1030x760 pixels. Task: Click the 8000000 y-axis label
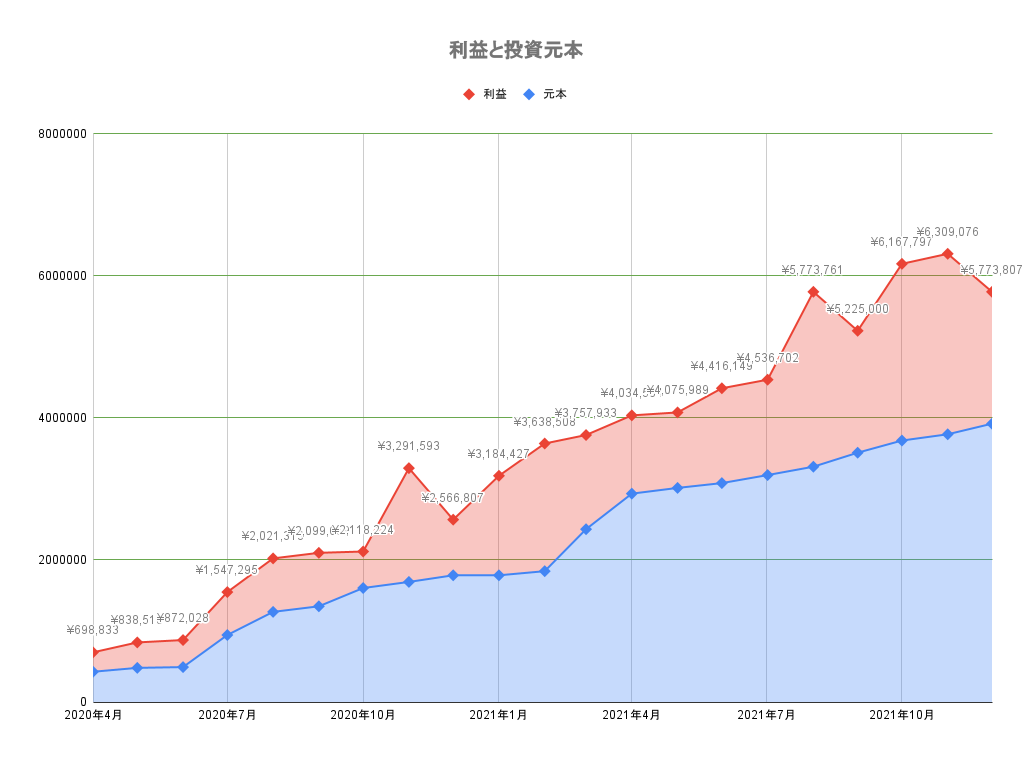coord(62,134)
